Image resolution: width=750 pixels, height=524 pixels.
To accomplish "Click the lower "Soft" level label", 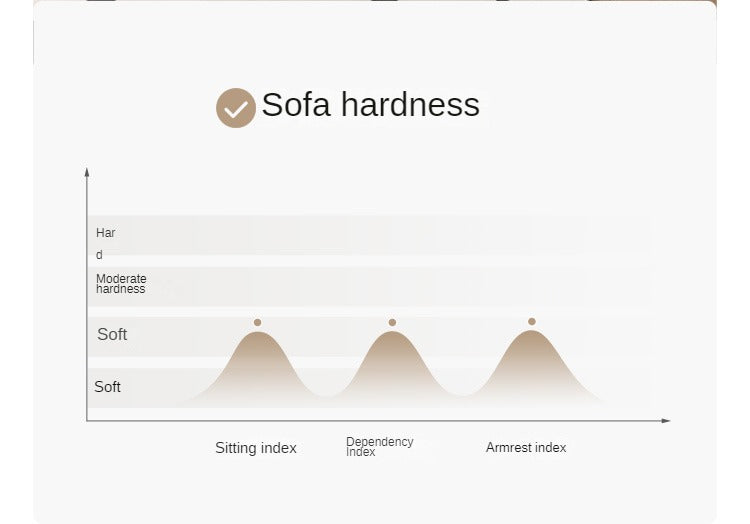I will [x=107, y=386].
